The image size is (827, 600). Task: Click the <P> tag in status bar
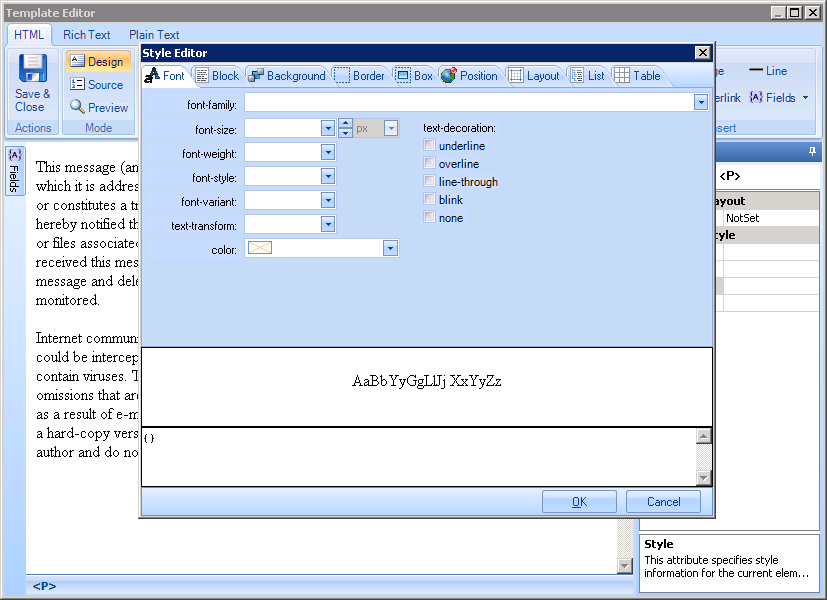[44, 586]
